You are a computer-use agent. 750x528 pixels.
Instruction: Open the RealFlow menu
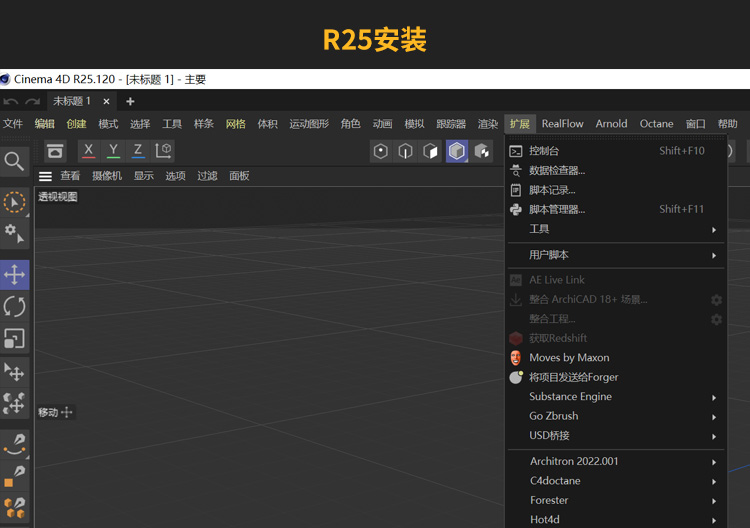tap(562, 124)
